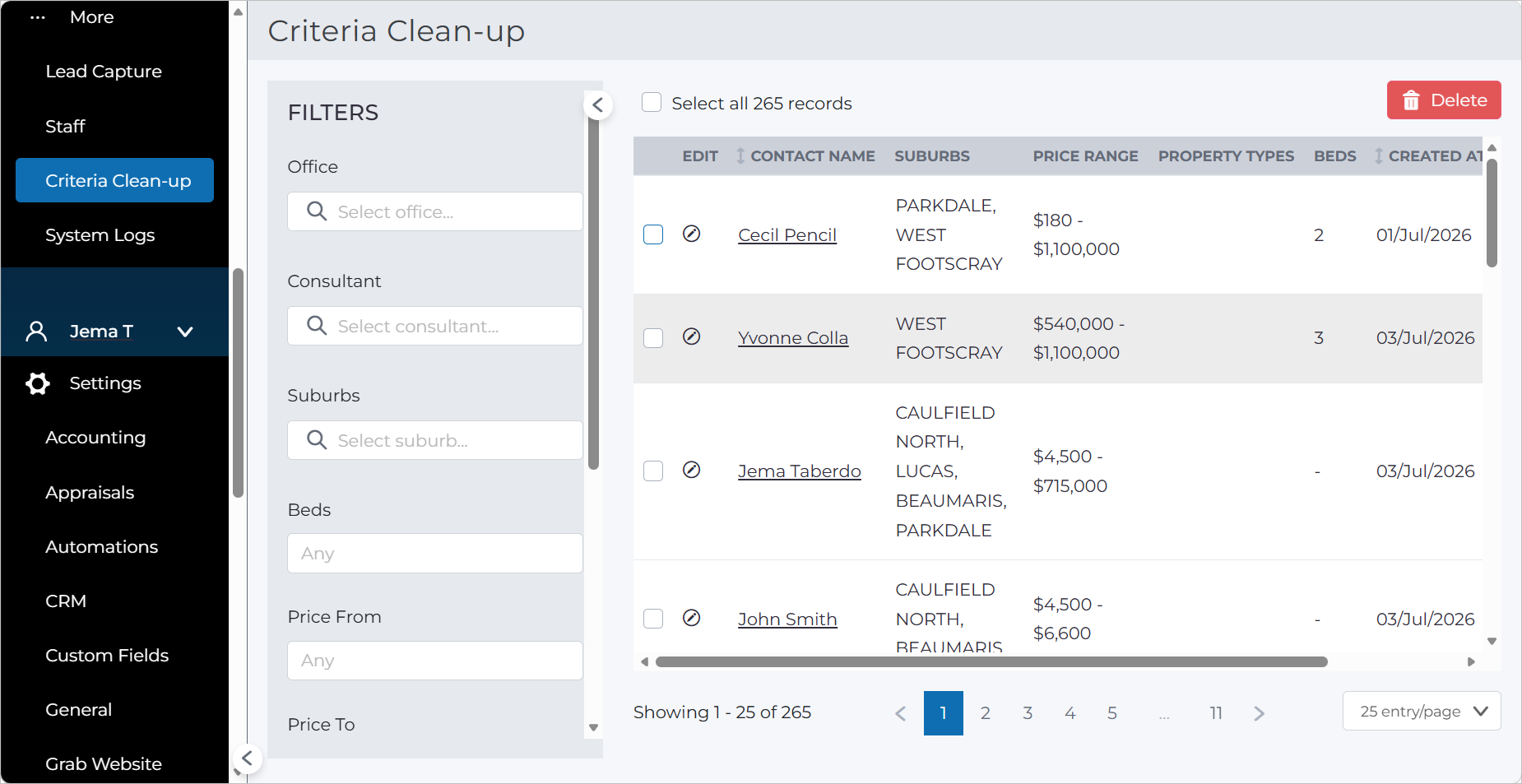The height and width of the screenshot is (784, 1522).
Task: Expand the Jema T user menu chevron
Action: click(x=185, y=332)
